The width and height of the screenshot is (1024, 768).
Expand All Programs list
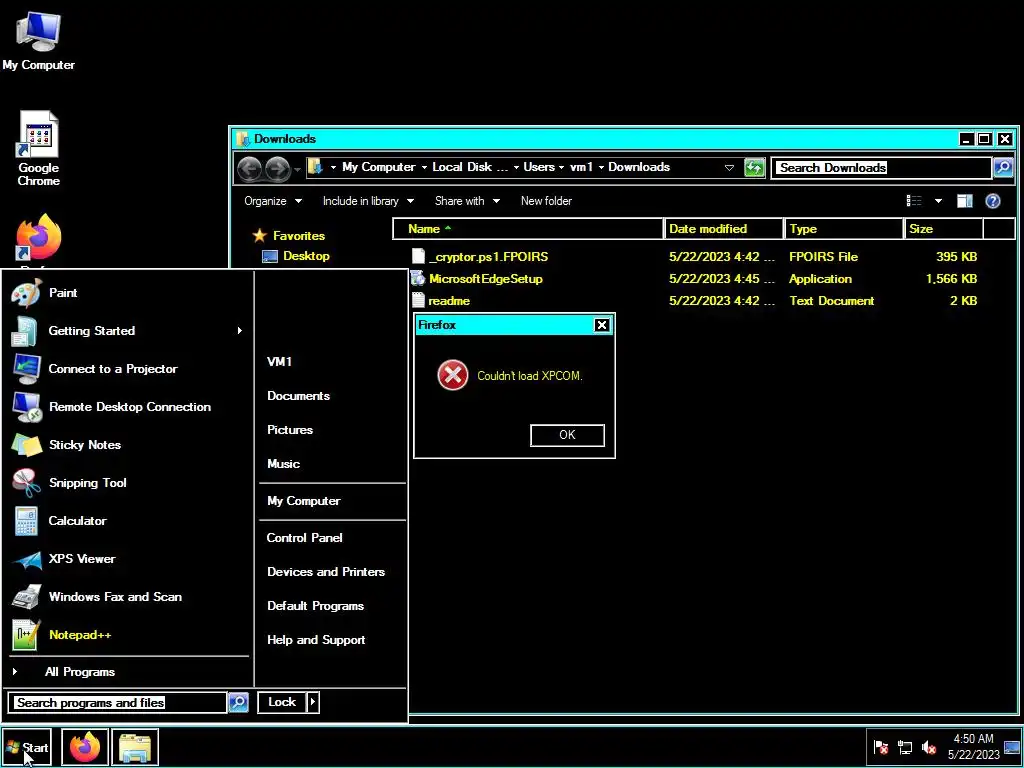click(x=129, y=671)
